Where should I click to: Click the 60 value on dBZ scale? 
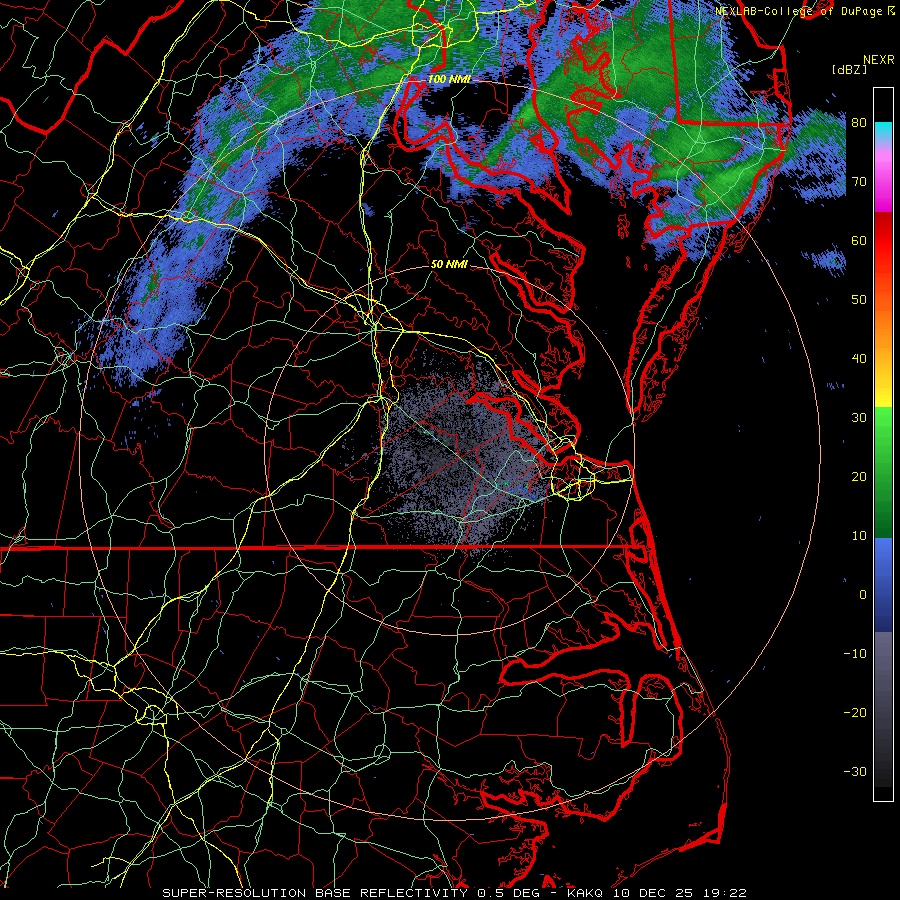(x=859, y=240)
